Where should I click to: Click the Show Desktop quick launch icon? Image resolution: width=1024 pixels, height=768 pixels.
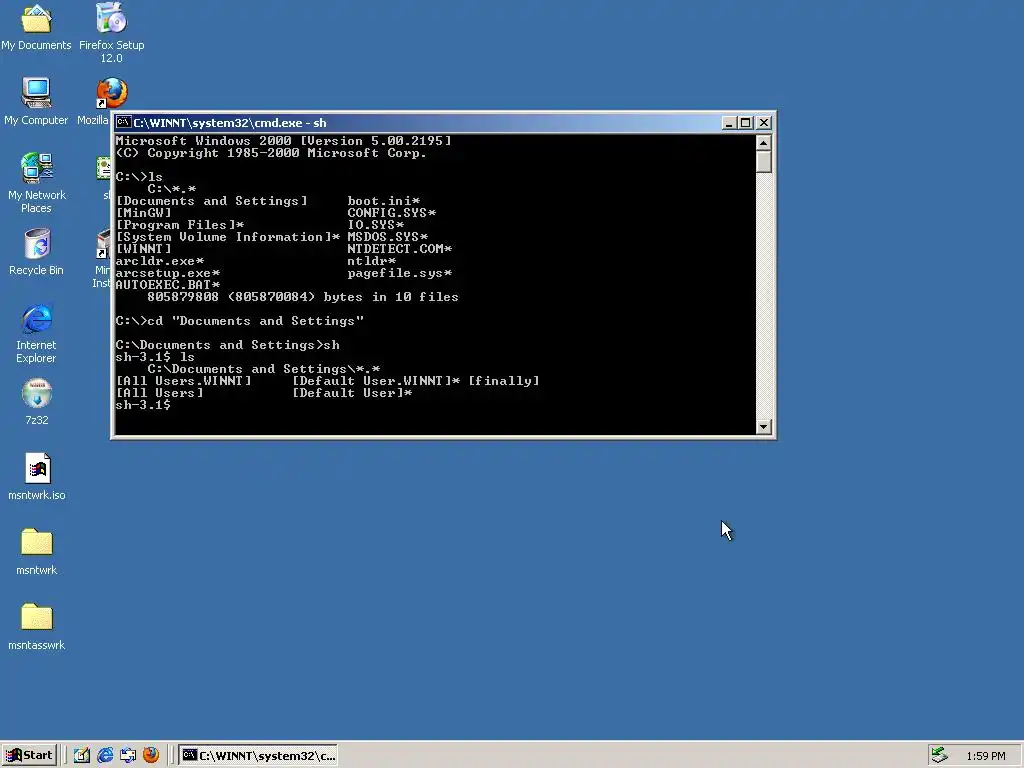(x=82, y=755)
